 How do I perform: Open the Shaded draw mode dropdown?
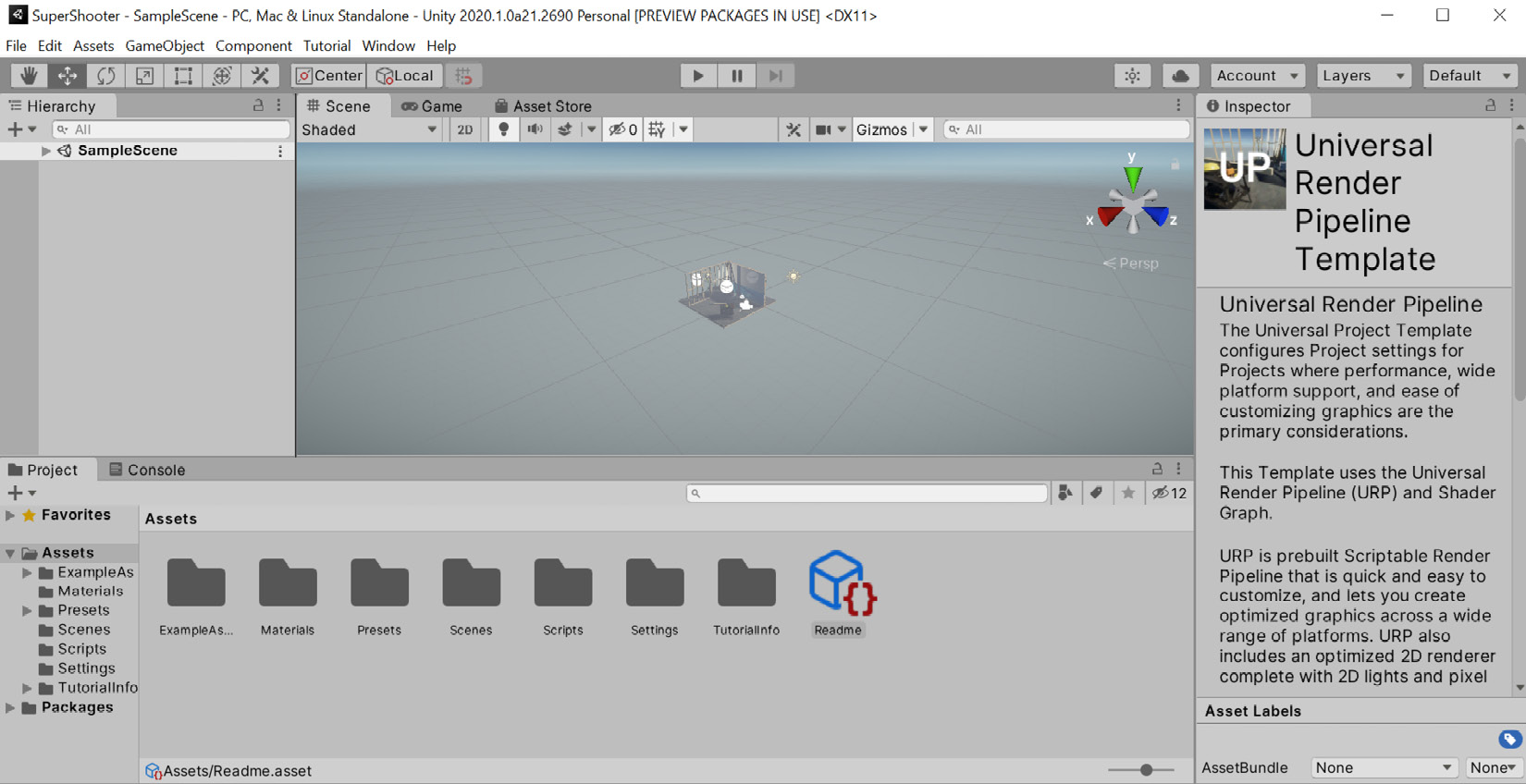point(369,129)
